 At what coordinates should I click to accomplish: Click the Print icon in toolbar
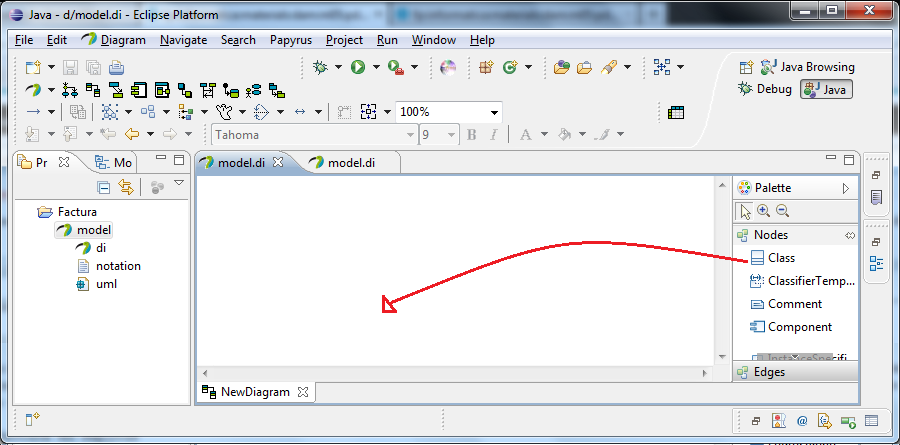pos(116,67)
